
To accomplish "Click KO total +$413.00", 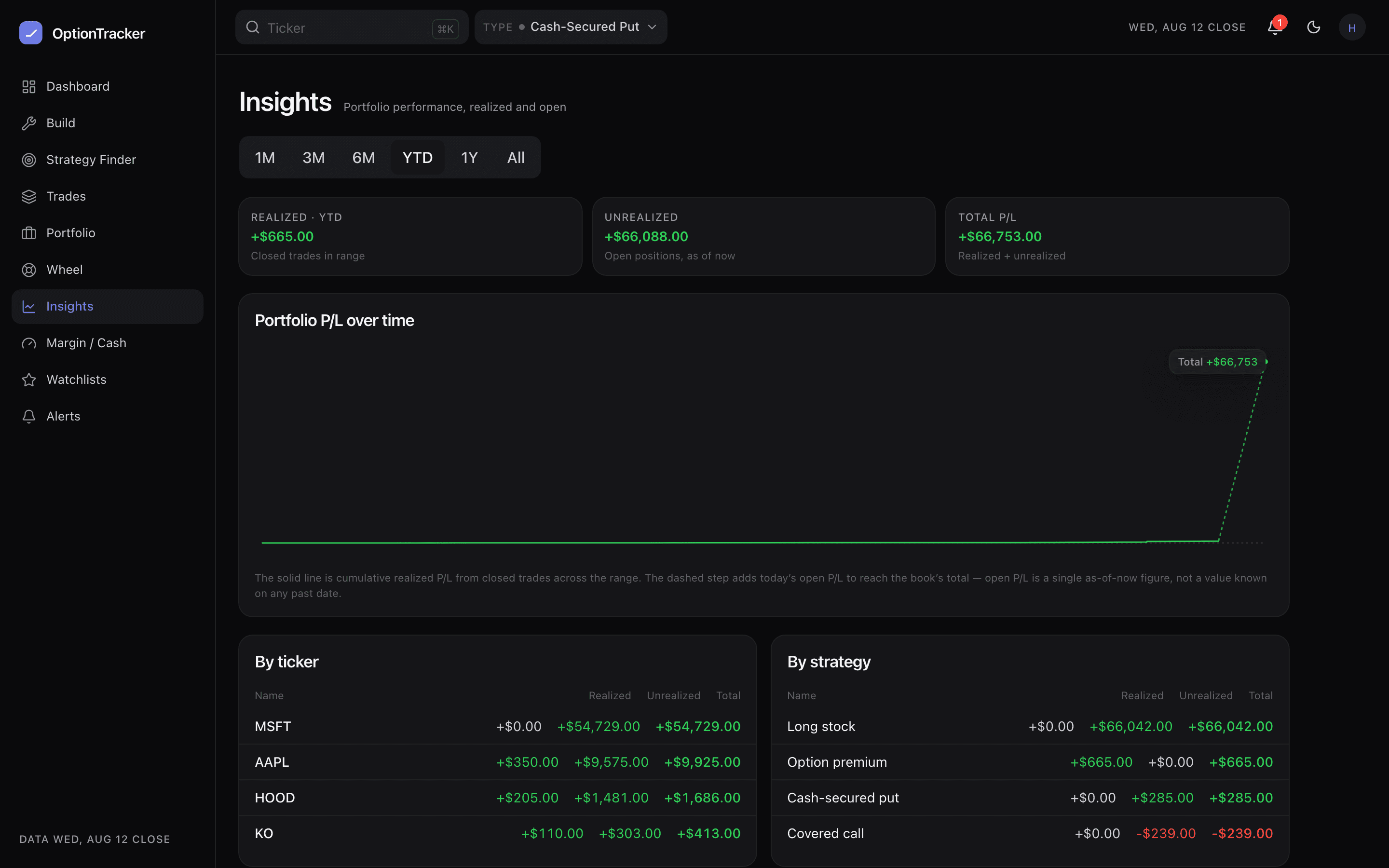I will click(709, 834).
